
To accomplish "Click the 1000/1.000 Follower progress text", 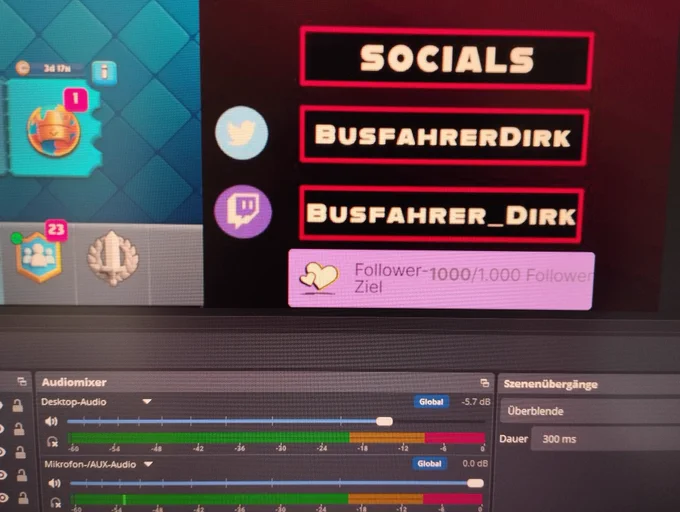I will coord(510,275).
